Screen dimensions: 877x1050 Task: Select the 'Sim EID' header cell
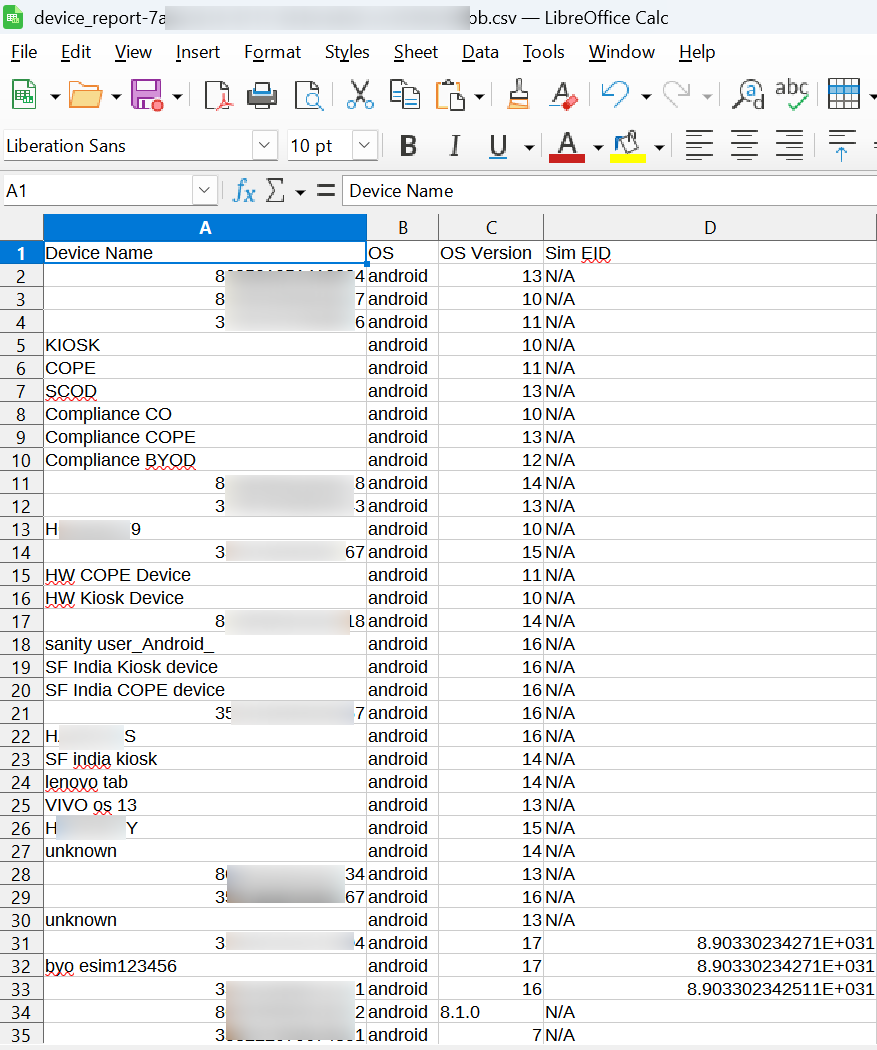710,253
